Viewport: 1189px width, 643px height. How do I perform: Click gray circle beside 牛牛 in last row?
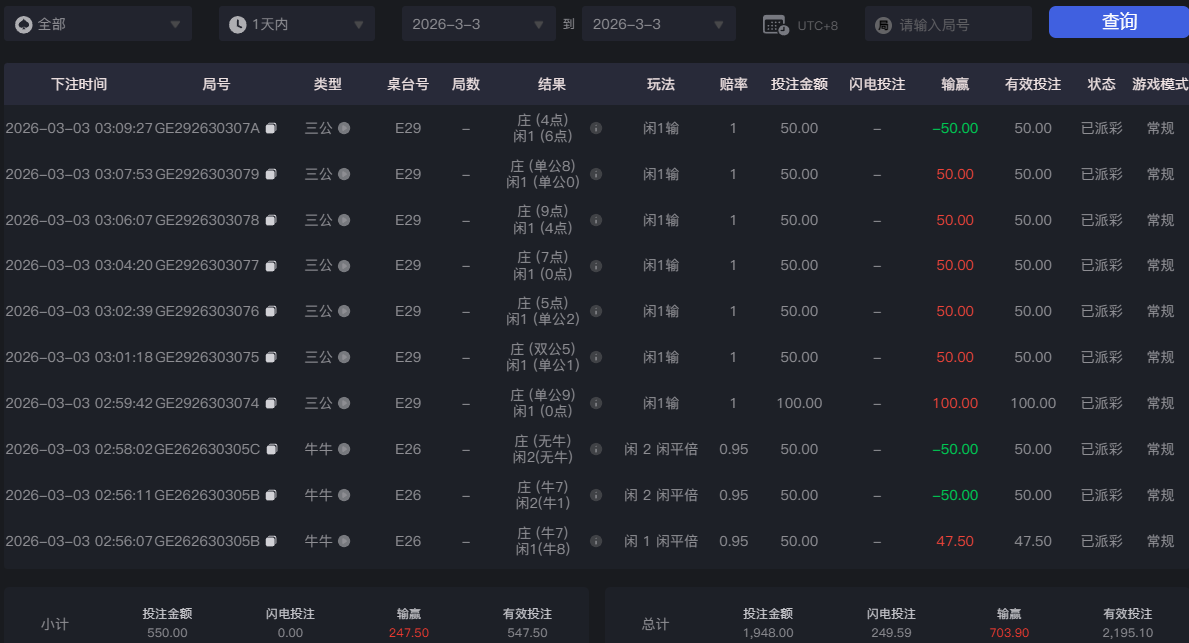344,541
